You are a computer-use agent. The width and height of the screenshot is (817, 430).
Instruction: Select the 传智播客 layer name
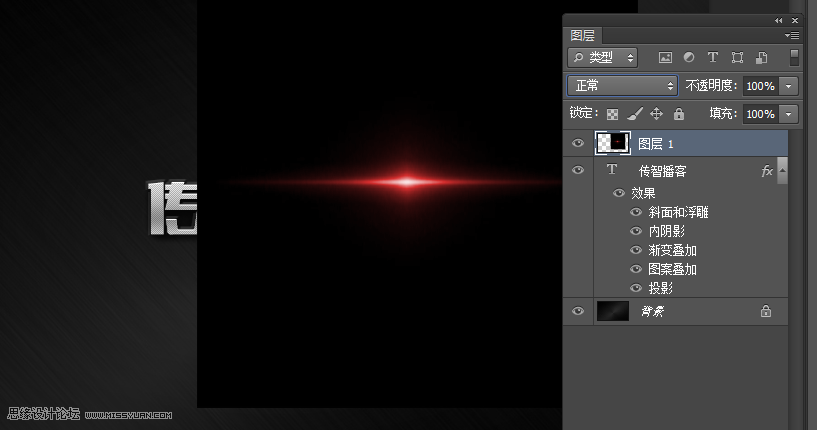coord(663,171)
